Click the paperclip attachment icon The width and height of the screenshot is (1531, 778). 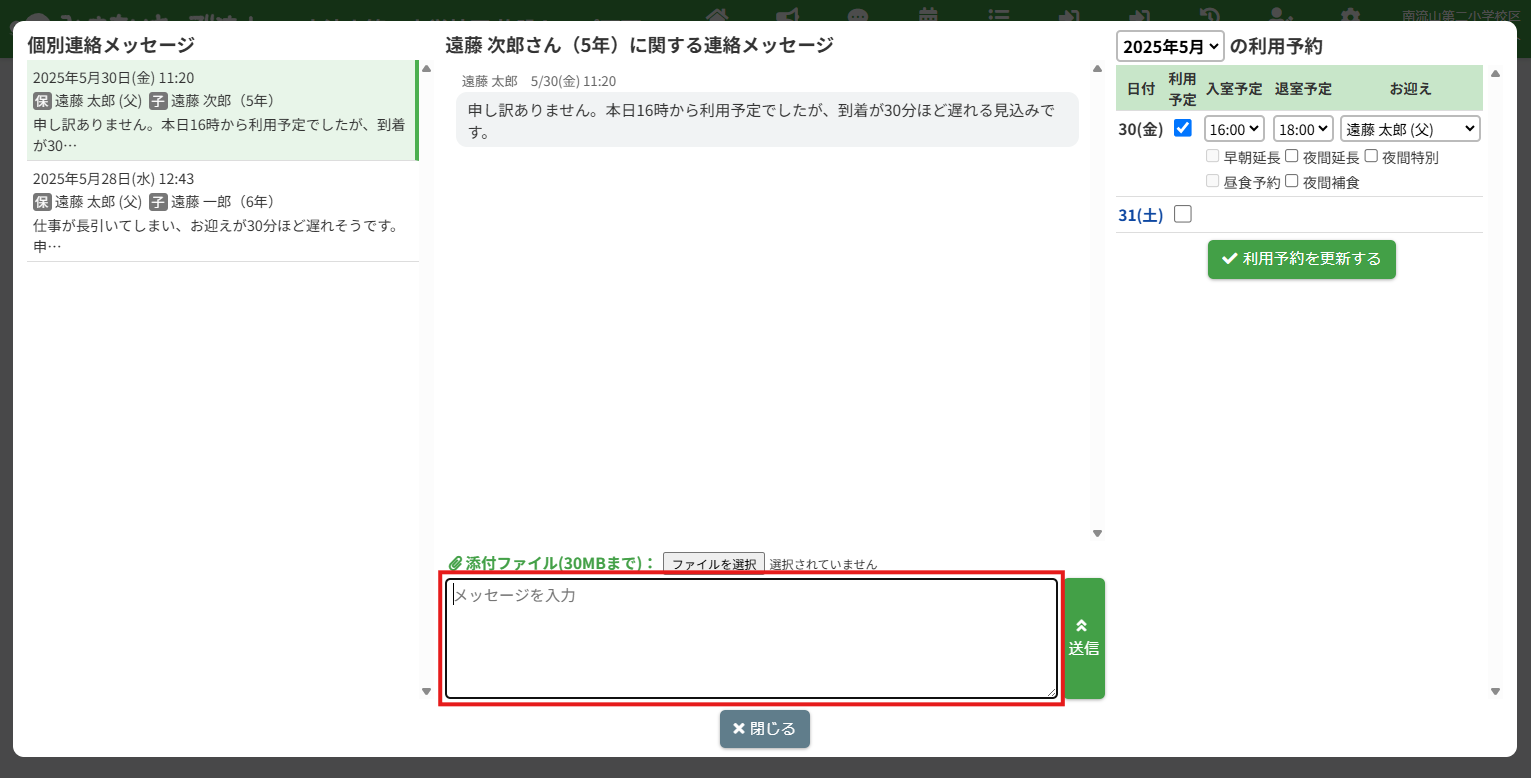(x=455, y=564)
